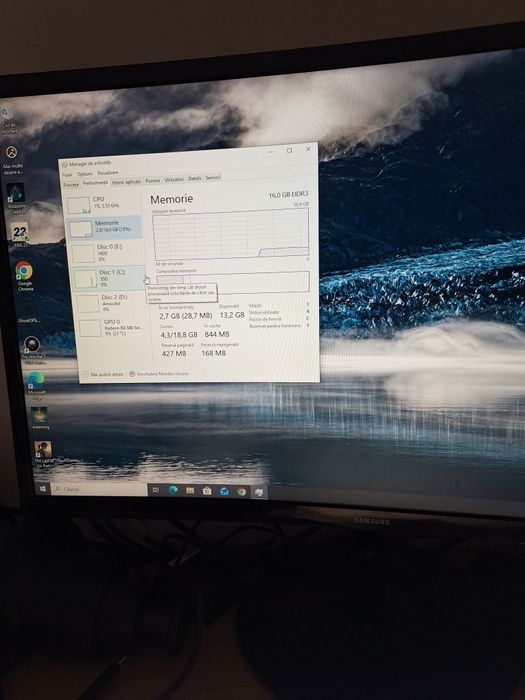Viewport: 525px width, 700px height.
Task: Open the Mail app from the taskbar
Action: 224,492
